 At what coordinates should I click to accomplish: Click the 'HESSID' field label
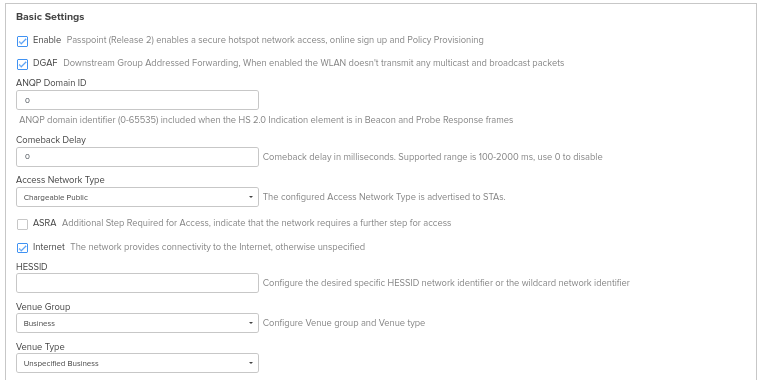31,267
